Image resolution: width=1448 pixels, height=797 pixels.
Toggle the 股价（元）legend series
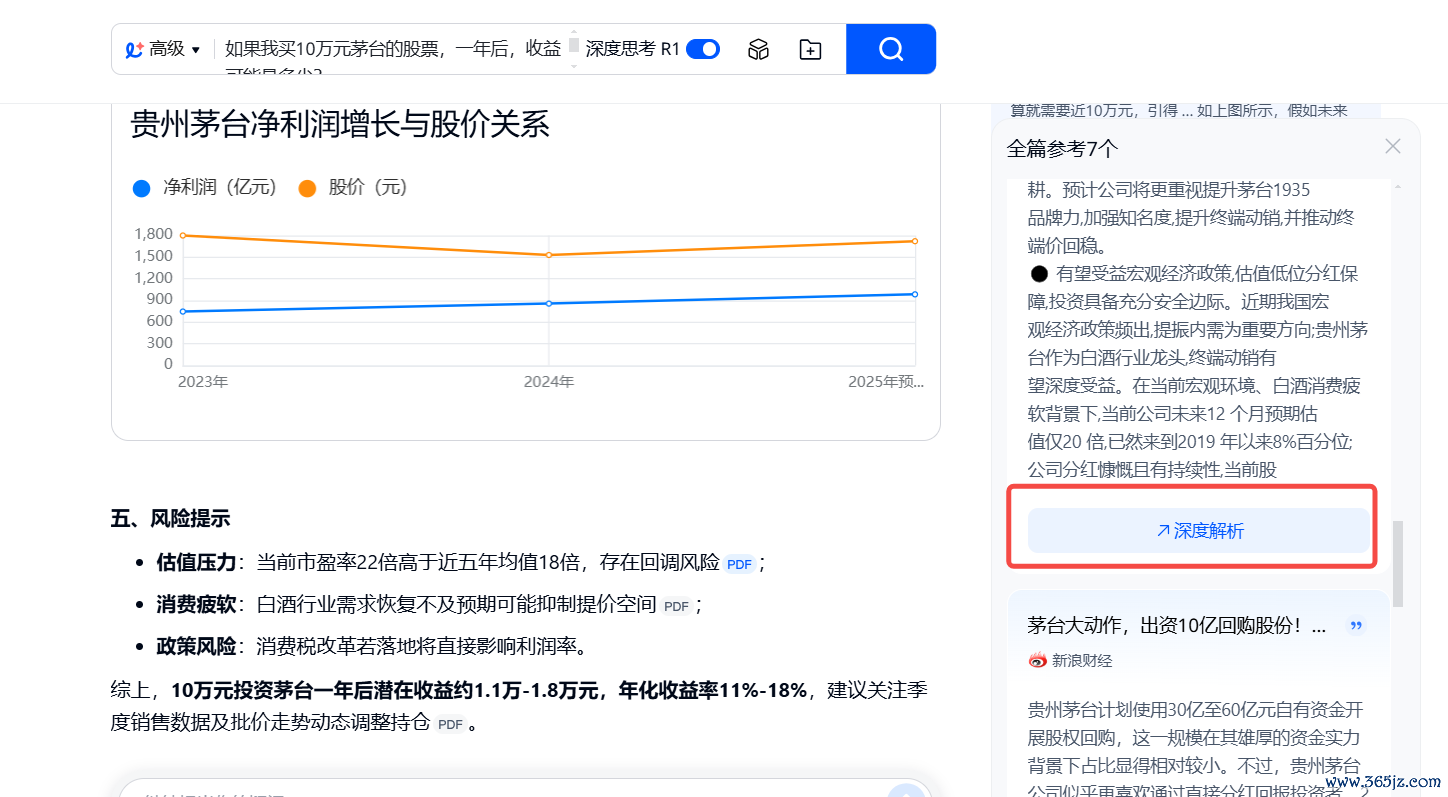pyautogui.click(x=353, y=187)
